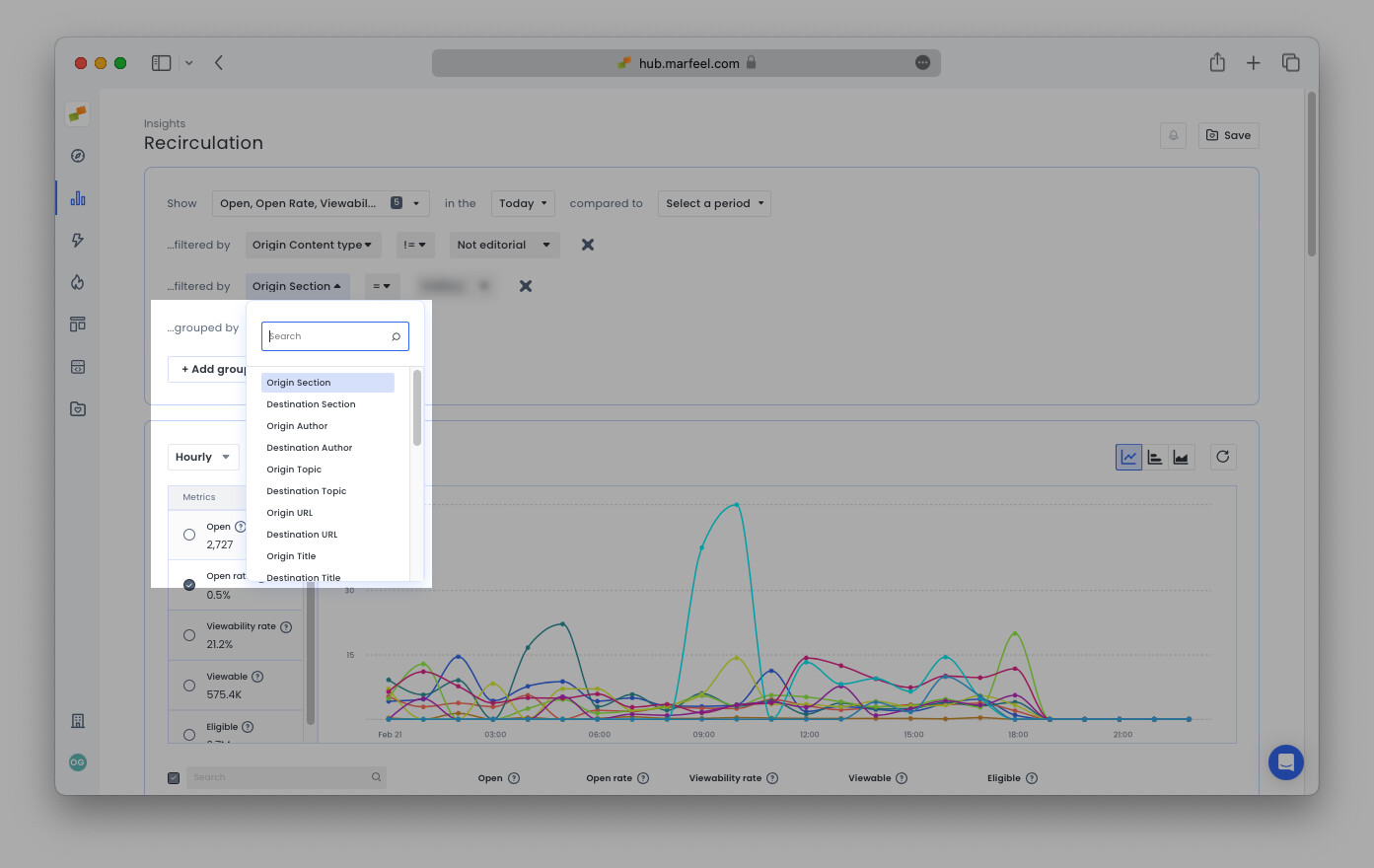Image resolution: width=1374 pixels, height=868 pixels.
Task: Open the compass Explore icon in sidebar
Action: click(x=77, y=155)
